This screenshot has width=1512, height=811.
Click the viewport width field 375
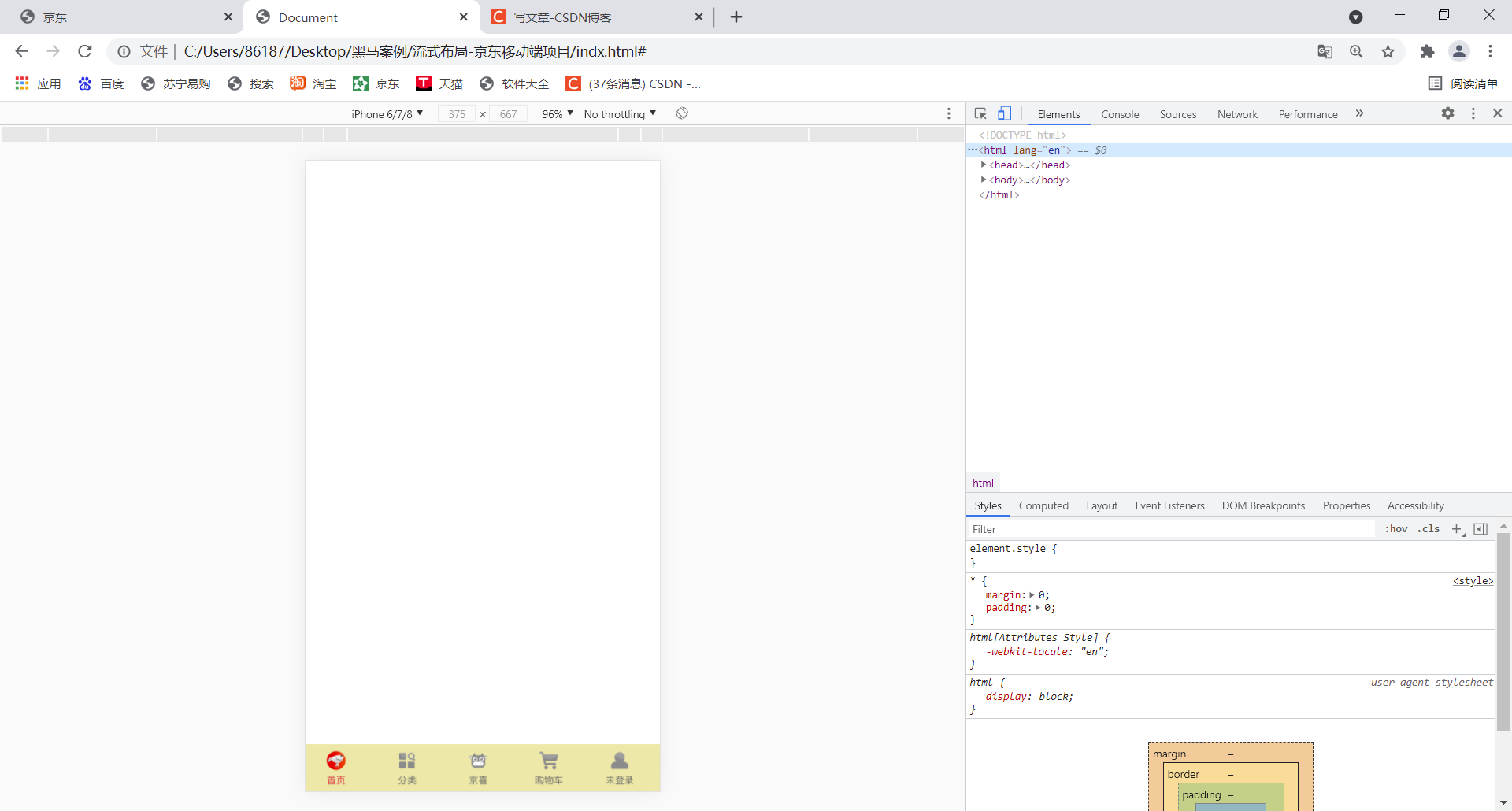click(x=457, y=114)
